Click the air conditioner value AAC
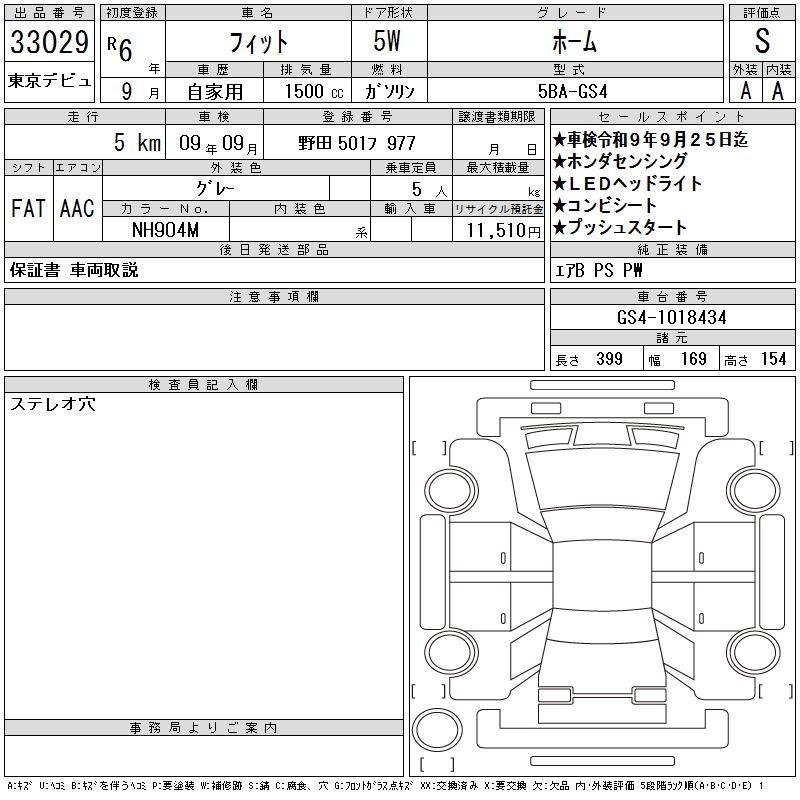800x800 pixels. click(77, 208)
